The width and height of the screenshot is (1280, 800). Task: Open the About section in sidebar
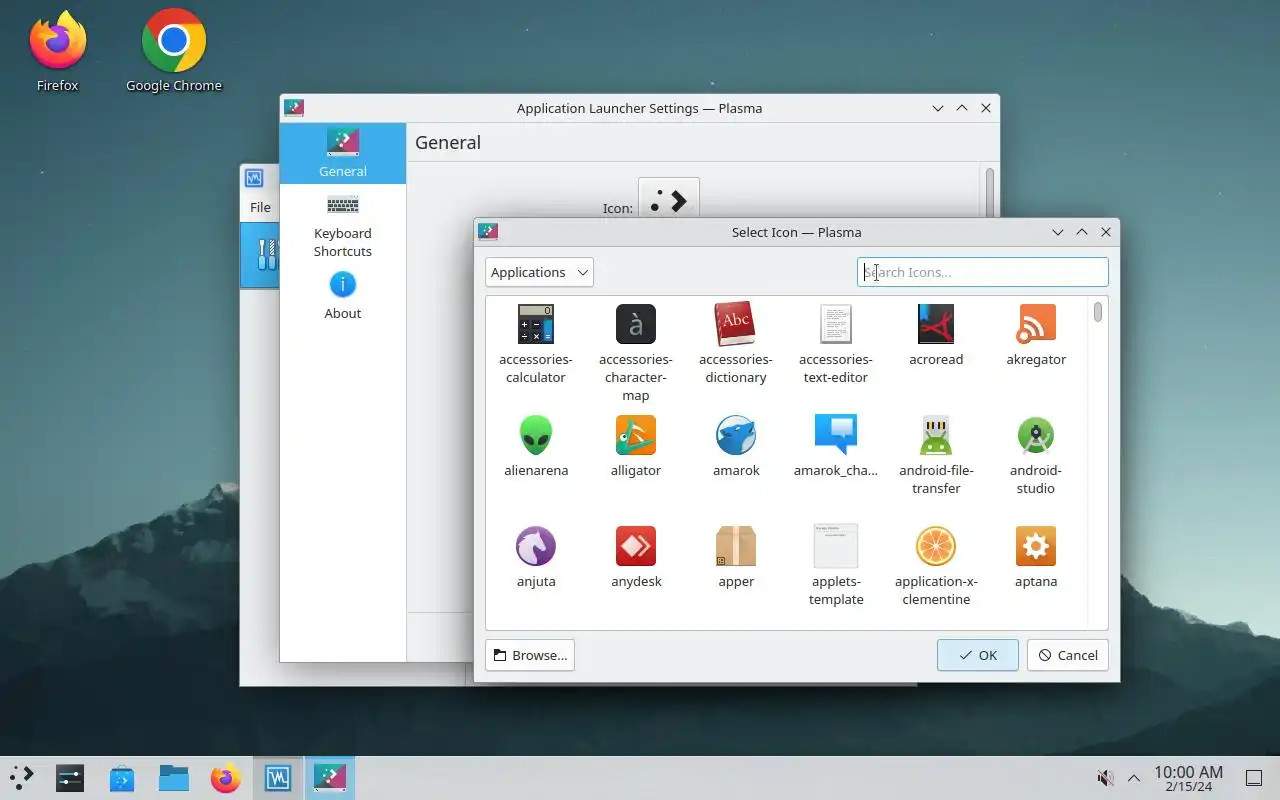pyautogui.click(x=343, y=296)
